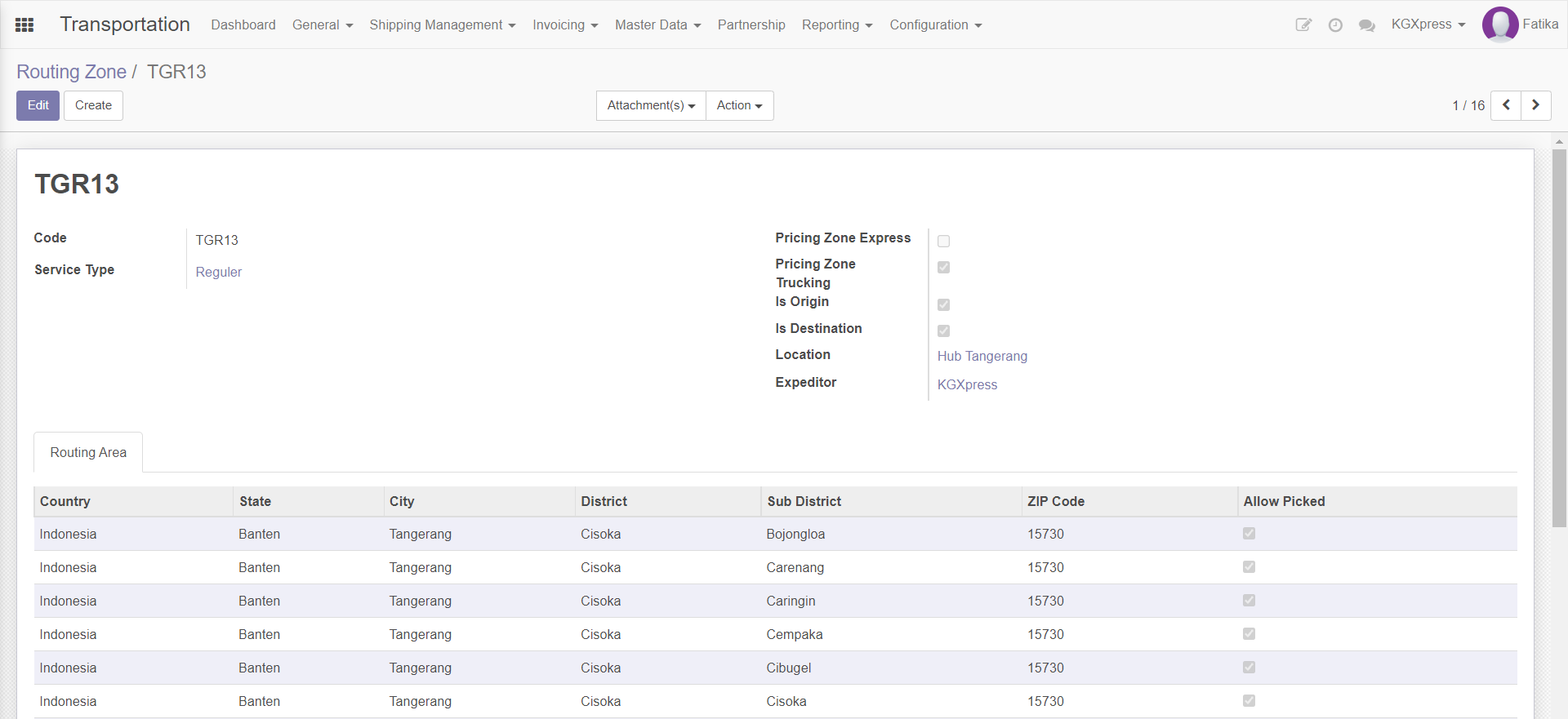This screenshot has width=1568, height=719.
Task: Click the TGR13 record heading
Action: [77, 184]
